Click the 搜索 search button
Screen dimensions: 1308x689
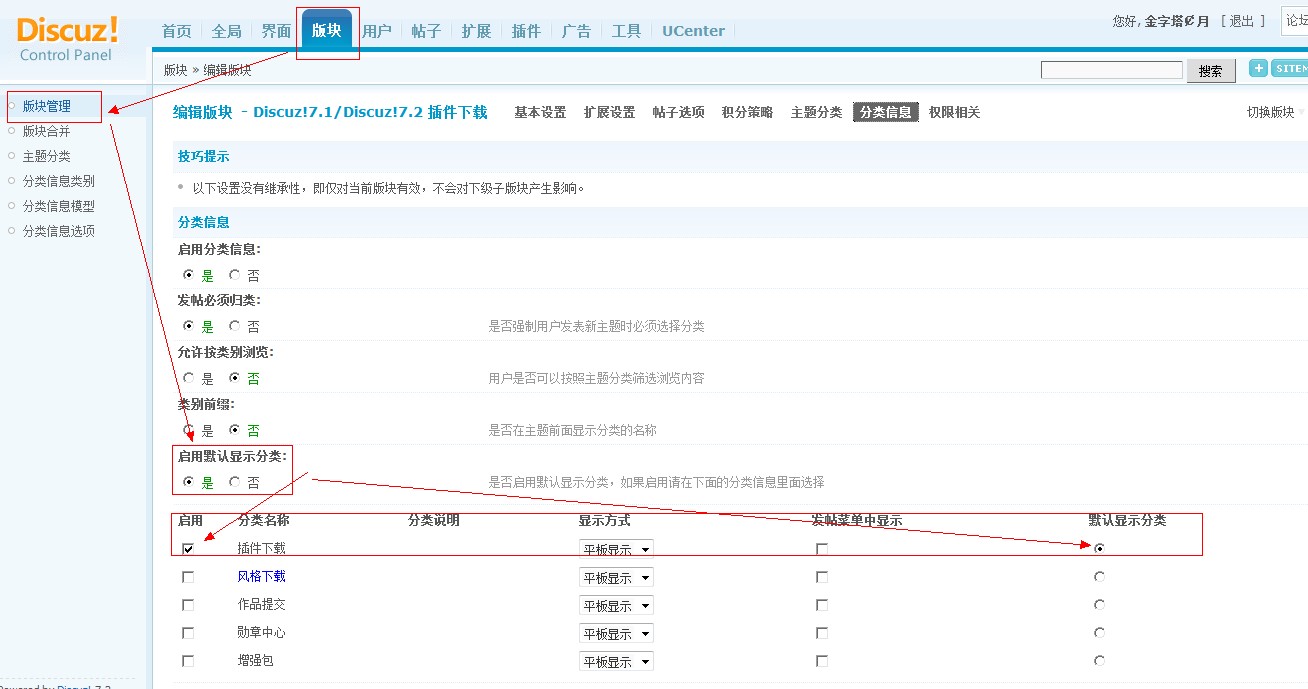point(1211,71)
